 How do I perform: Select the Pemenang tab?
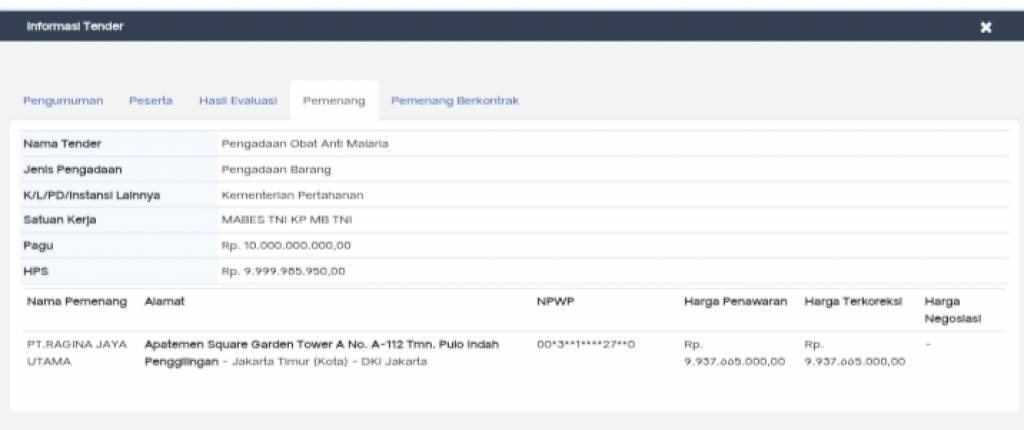pos(333,102)
